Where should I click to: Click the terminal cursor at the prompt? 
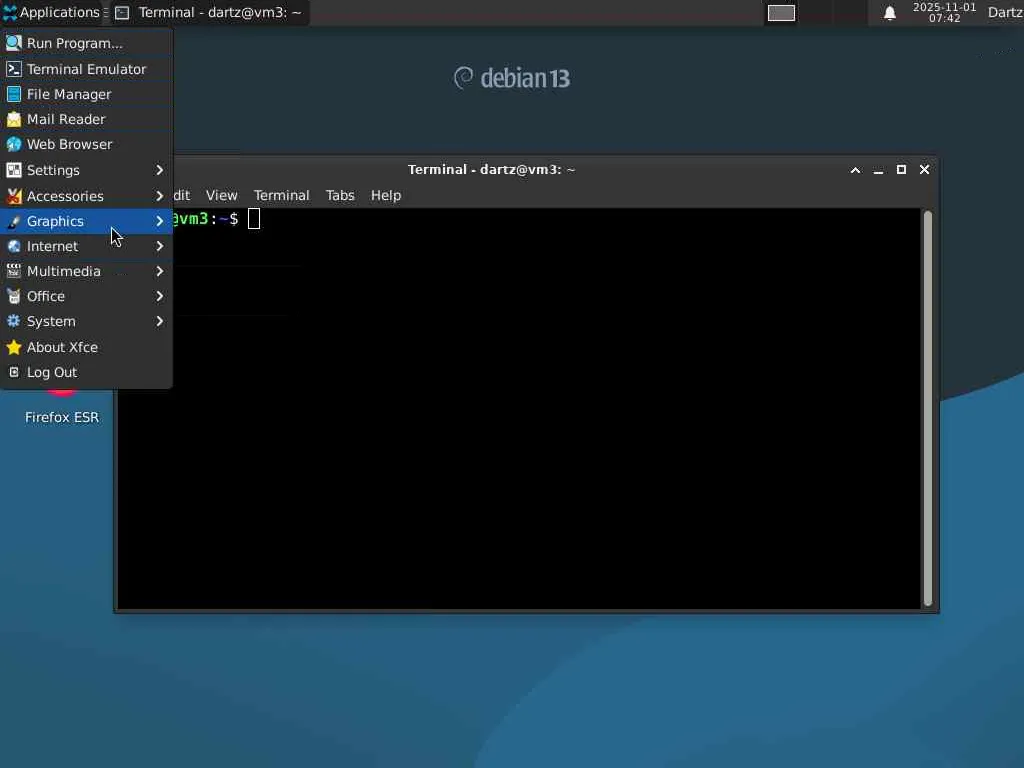(254, 219)
